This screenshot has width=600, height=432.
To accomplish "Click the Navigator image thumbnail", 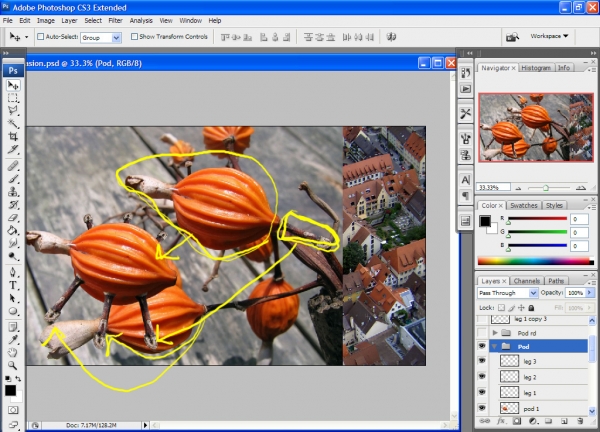I will click(536, 127).
